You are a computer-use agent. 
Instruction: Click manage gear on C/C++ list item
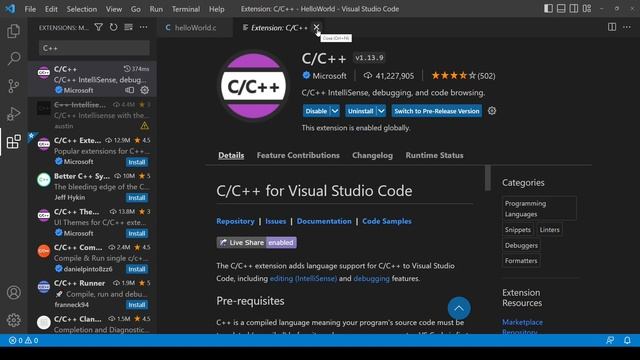coord(144,90)
